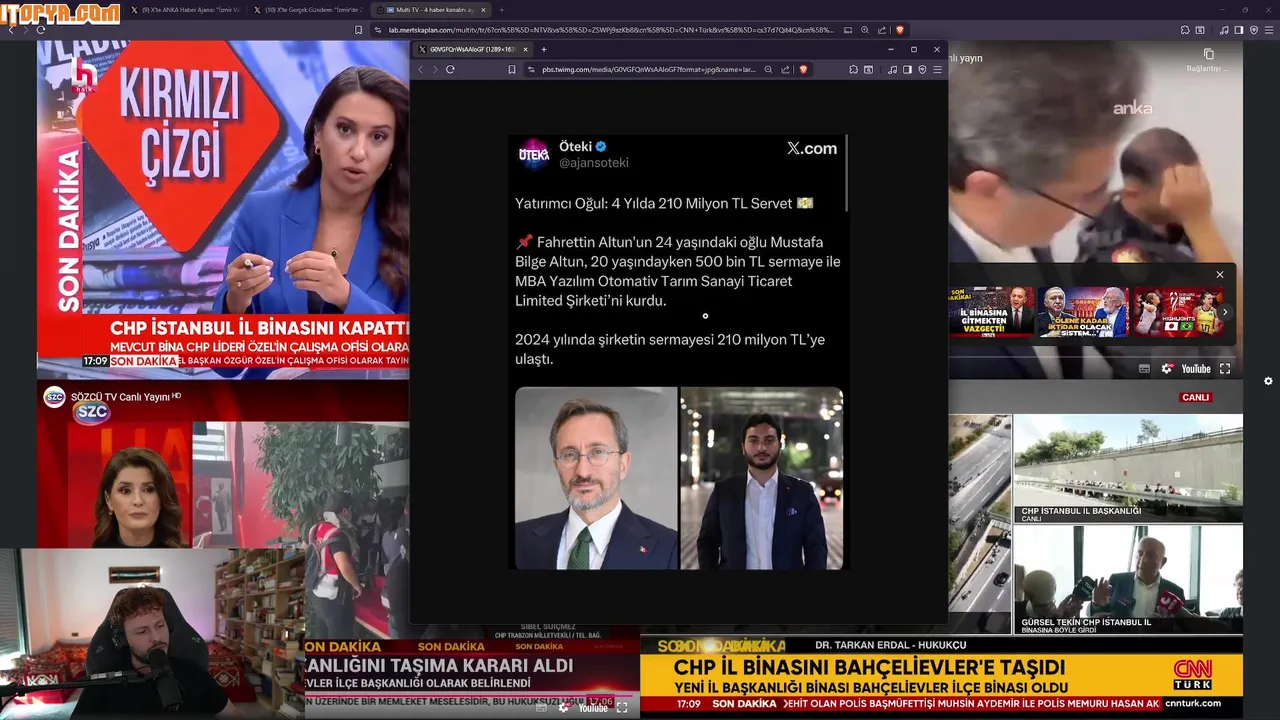The image size is (1280, 720).
Task: Open Brave VPN shield icon in popup toolbar
Action: [922, 69]
